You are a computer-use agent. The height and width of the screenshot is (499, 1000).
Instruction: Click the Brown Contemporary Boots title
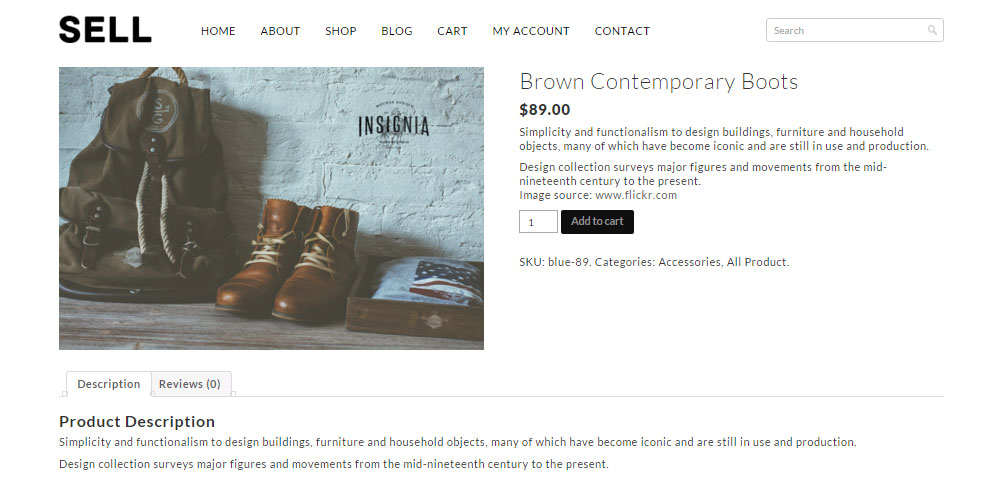click(x=659, y=82)
